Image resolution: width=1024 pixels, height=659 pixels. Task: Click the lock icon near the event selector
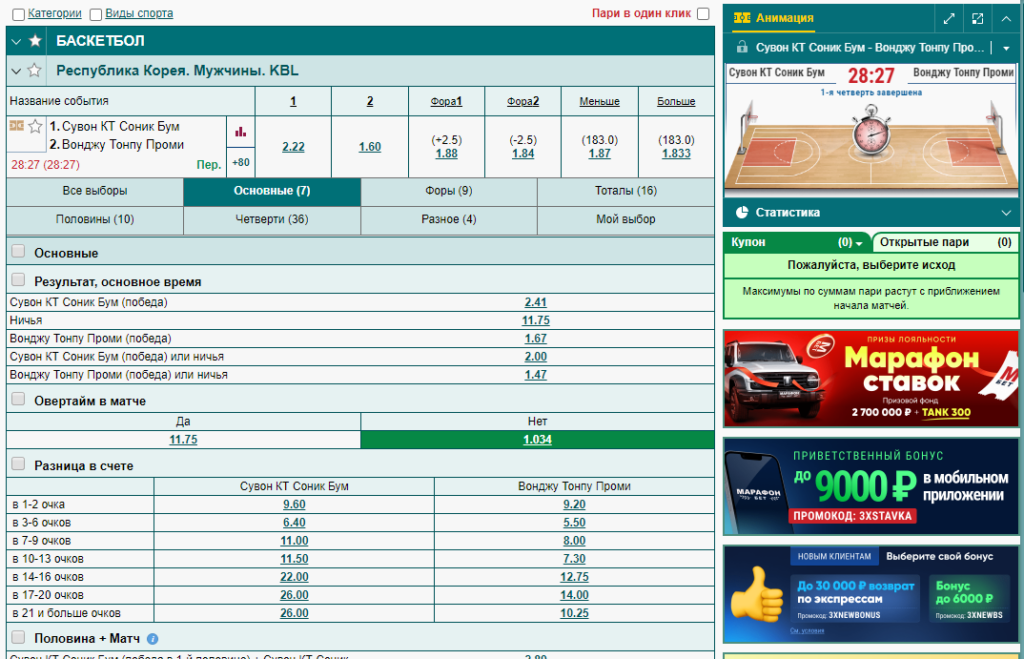[x=742, y=47]
